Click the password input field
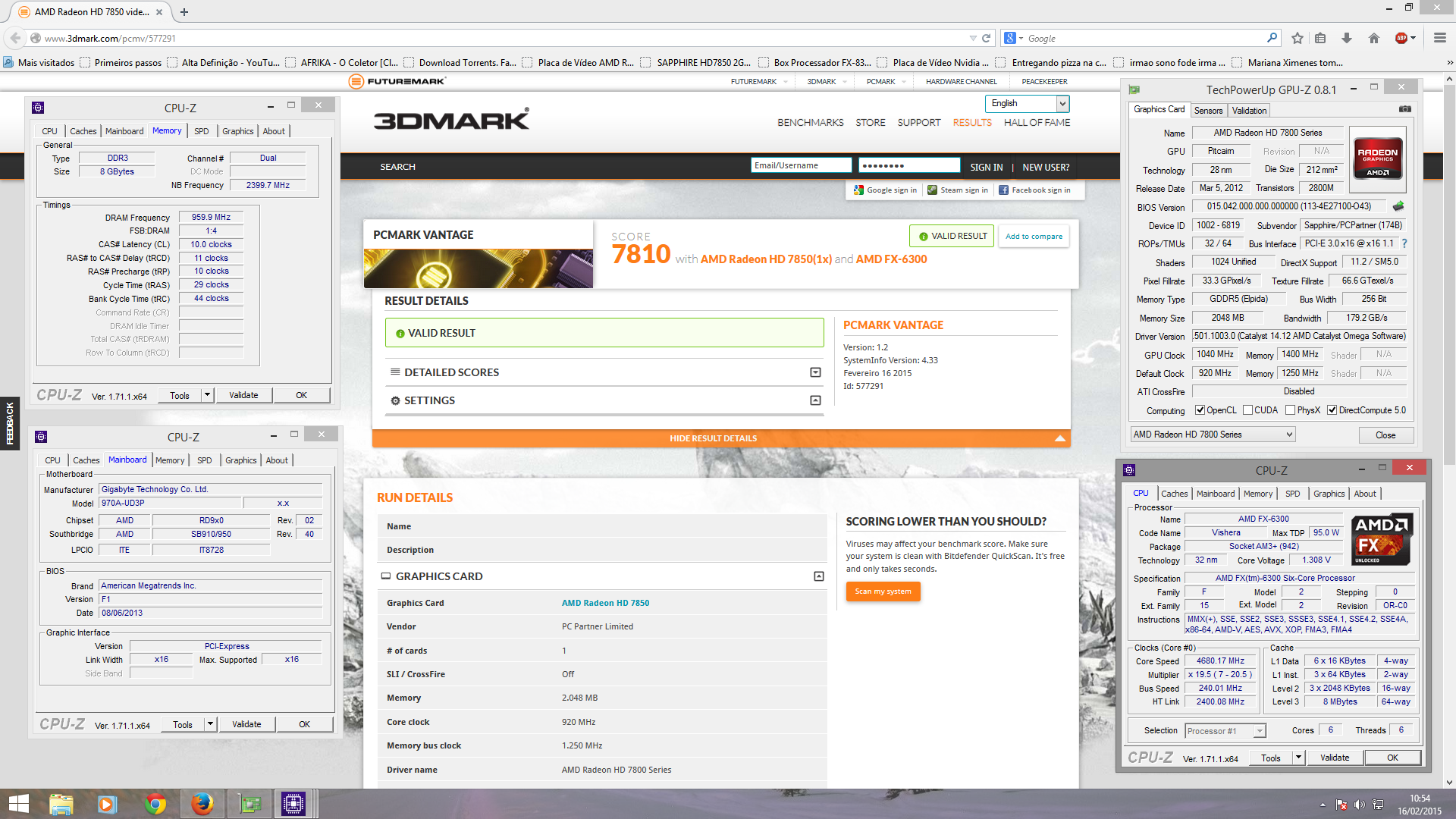Viewport: 1456px width, 819px height. (x=909, y=165)
